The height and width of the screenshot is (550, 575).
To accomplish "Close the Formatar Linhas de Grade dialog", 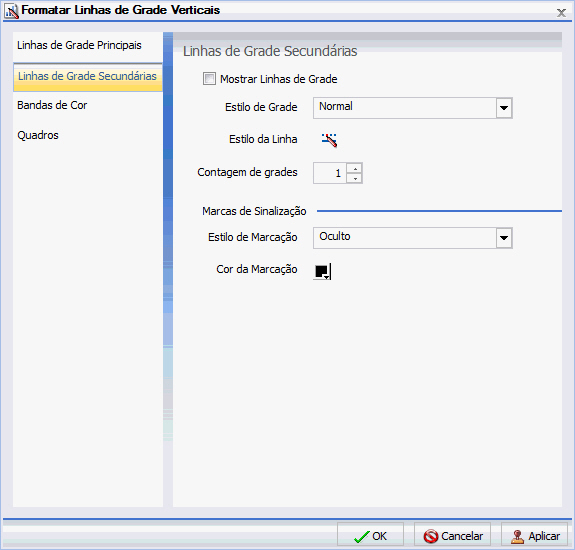I will 561,13.
